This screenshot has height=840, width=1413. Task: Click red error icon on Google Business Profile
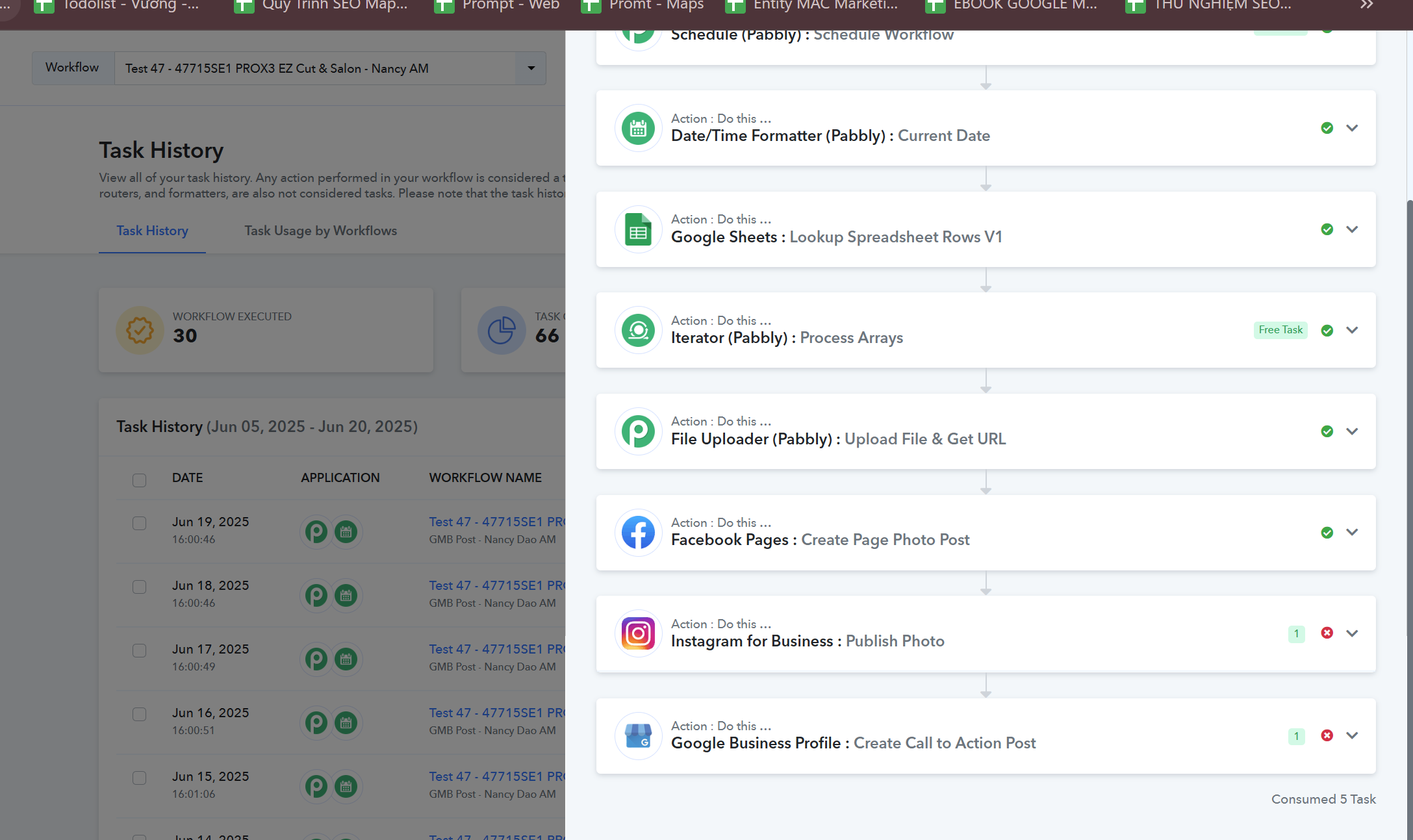(1327, 735)
